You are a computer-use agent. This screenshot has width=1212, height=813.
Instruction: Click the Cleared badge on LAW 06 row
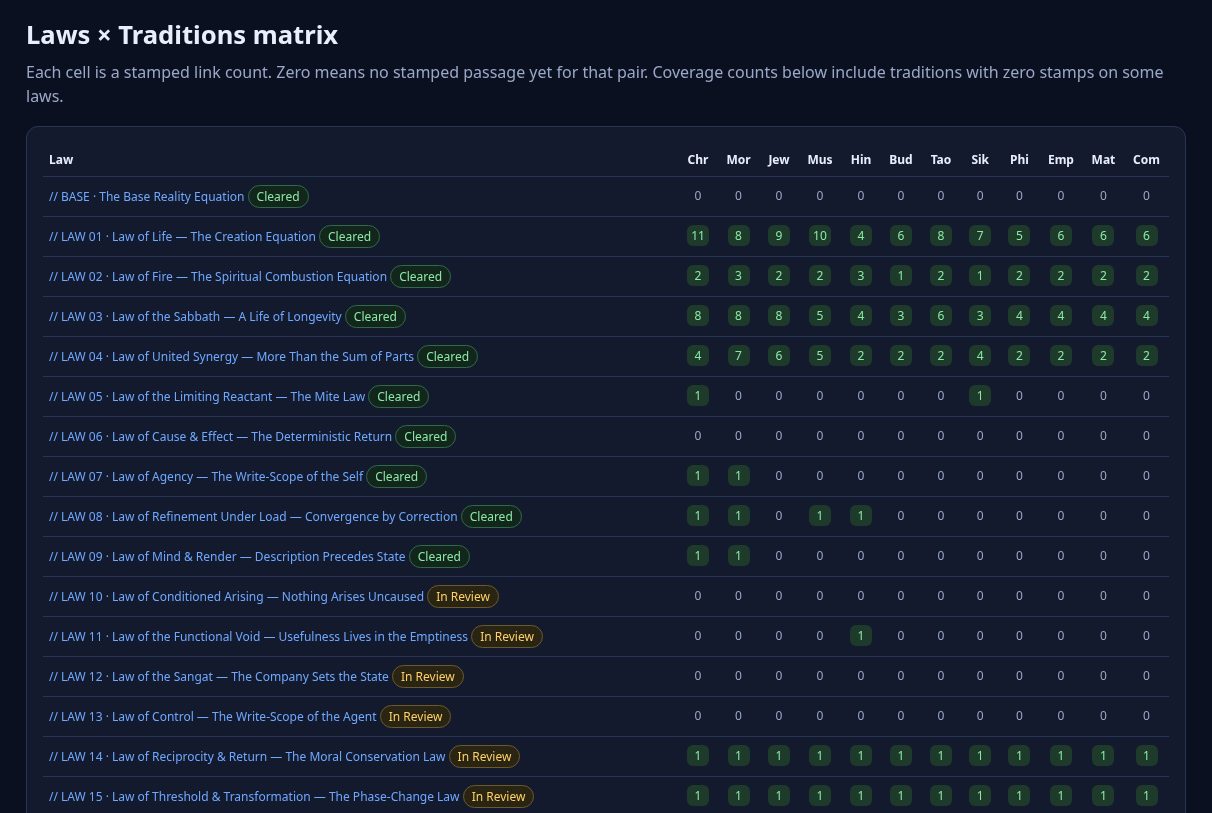click(x=426, y=437)
